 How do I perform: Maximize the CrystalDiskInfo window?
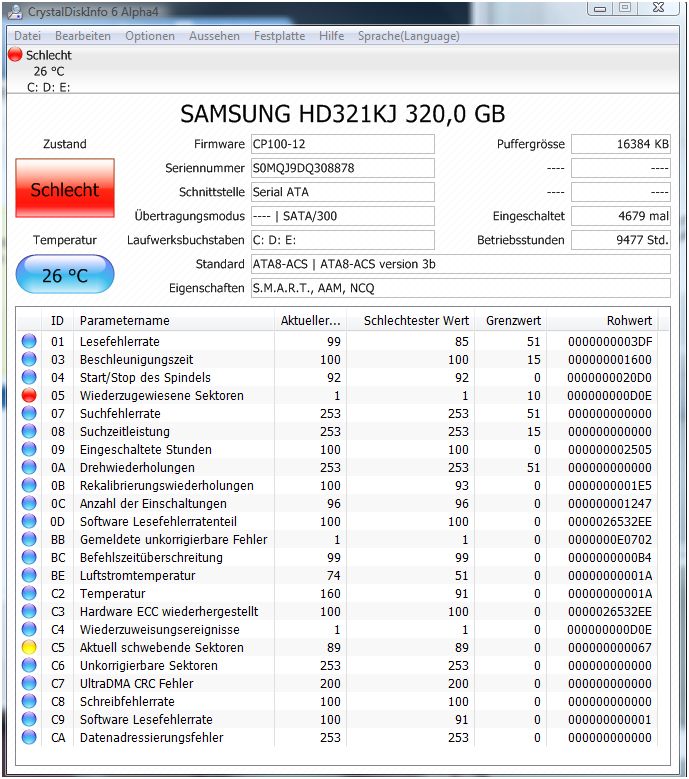625,7
